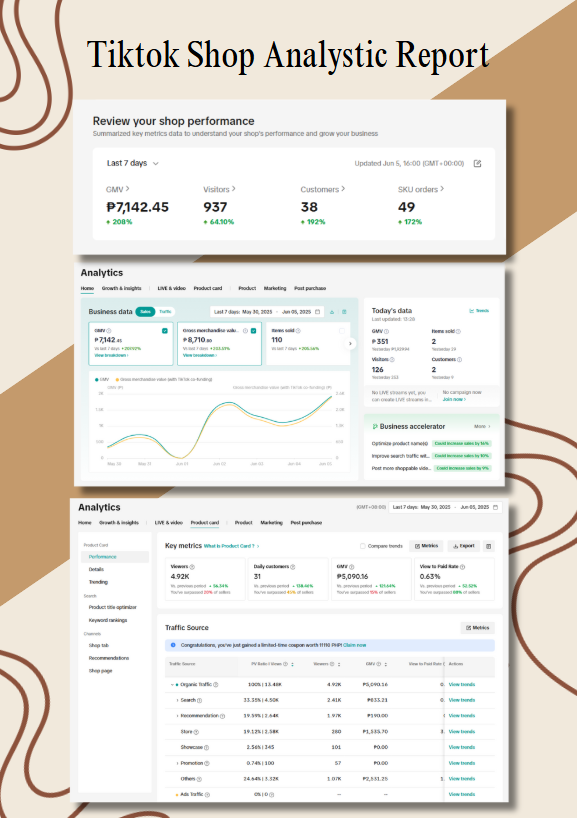Click info icon next to Viewers key metric

pos(192,567)
